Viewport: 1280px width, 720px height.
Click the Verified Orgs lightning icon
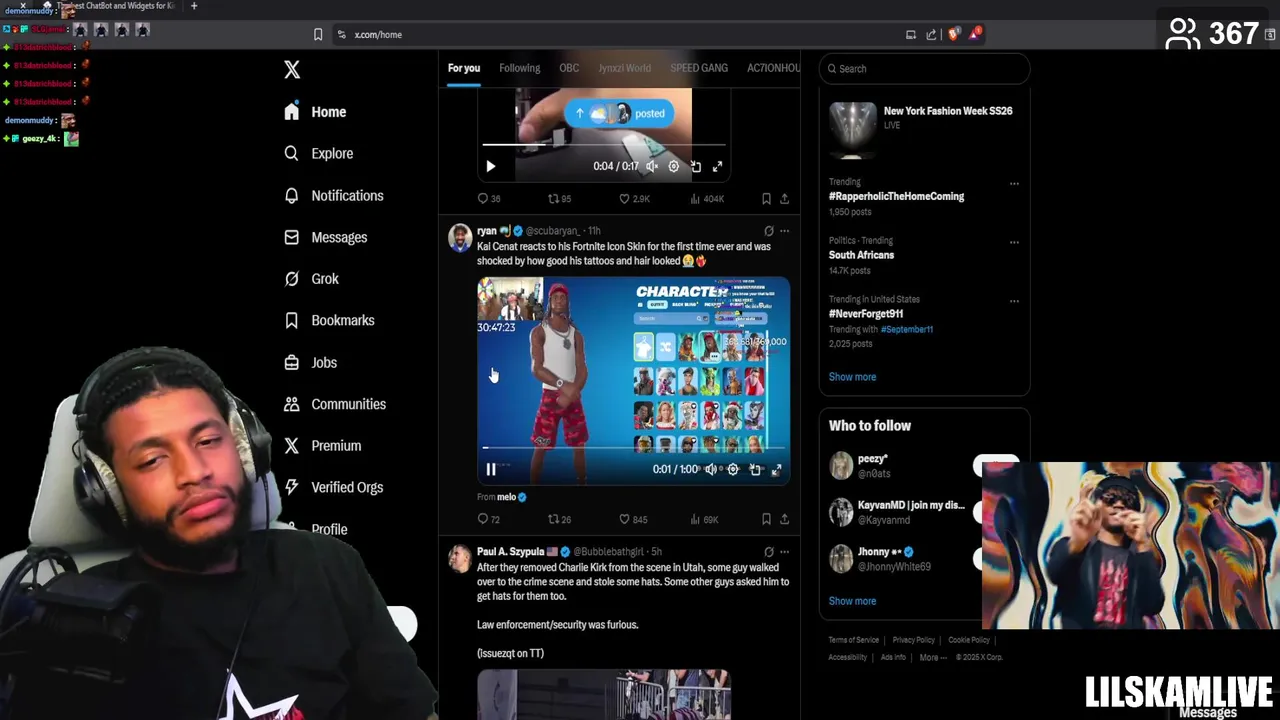pos(292,487)
